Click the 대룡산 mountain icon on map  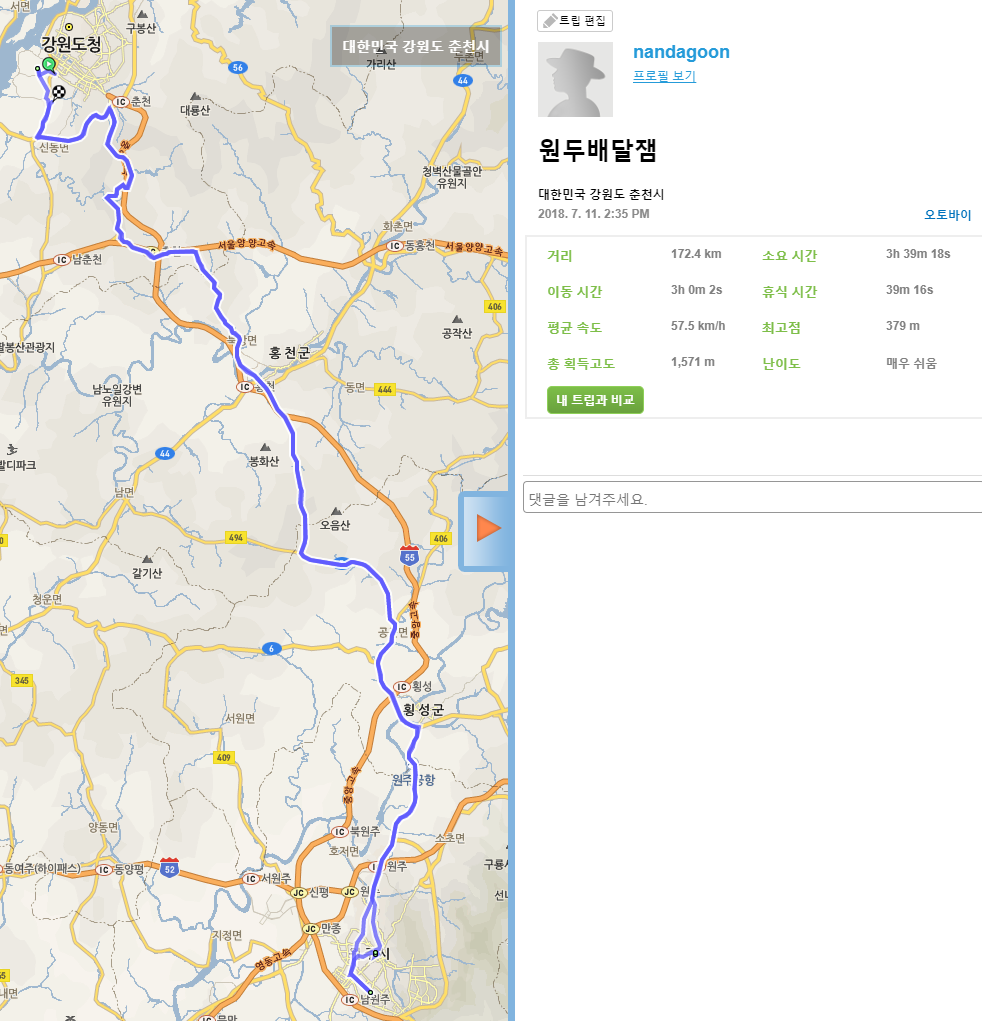195,96
